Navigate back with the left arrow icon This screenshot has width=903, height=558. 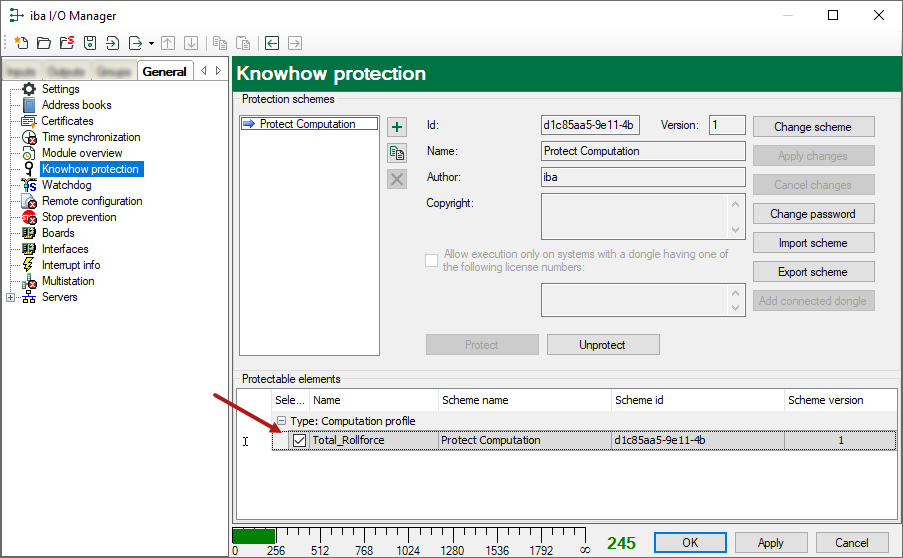click(x=272, y=43)
